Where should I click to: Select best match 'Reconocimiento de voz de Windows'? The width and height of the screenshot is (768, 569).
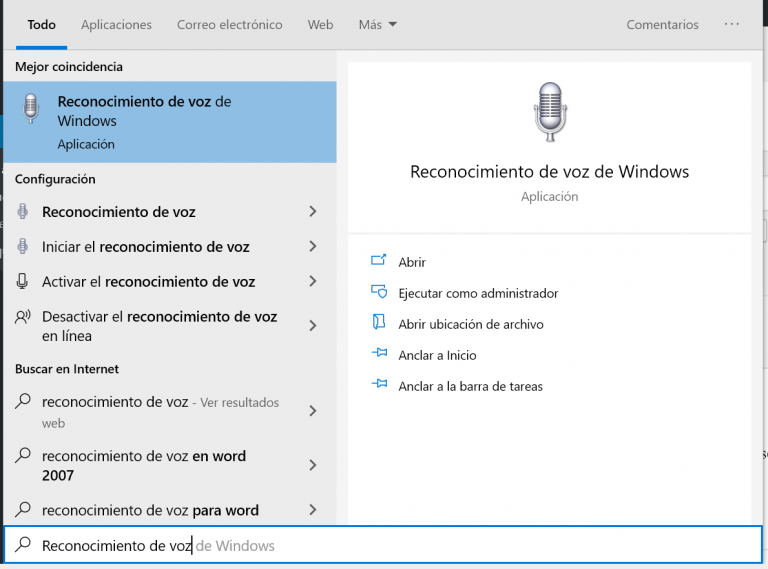point(169,122)
